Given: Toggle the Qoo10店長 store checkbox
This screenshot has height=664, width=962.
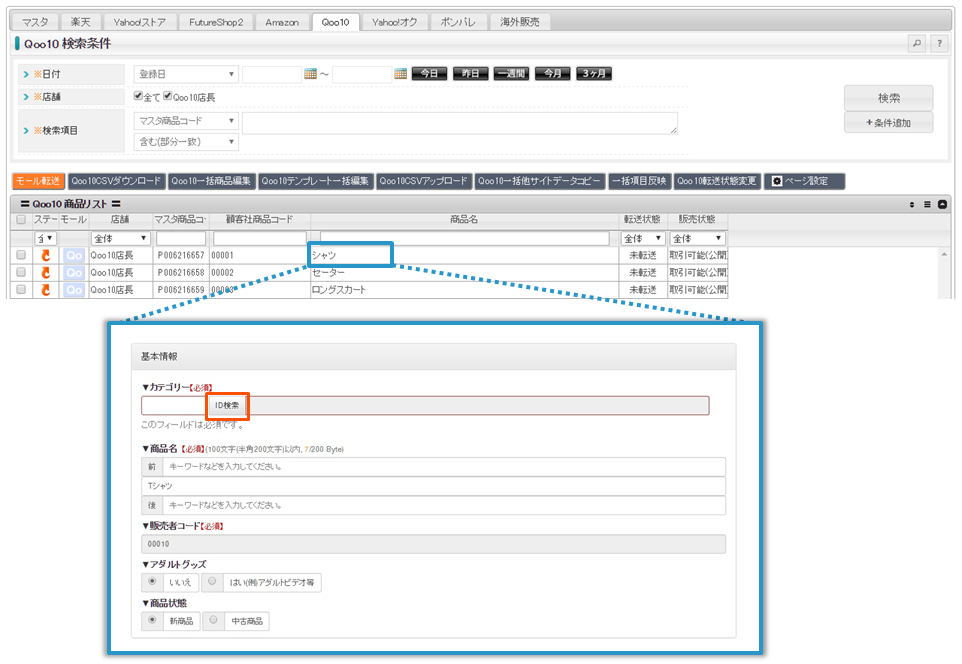Looking at the screenshot, I should pyautogui.click(x=167, y=96).
